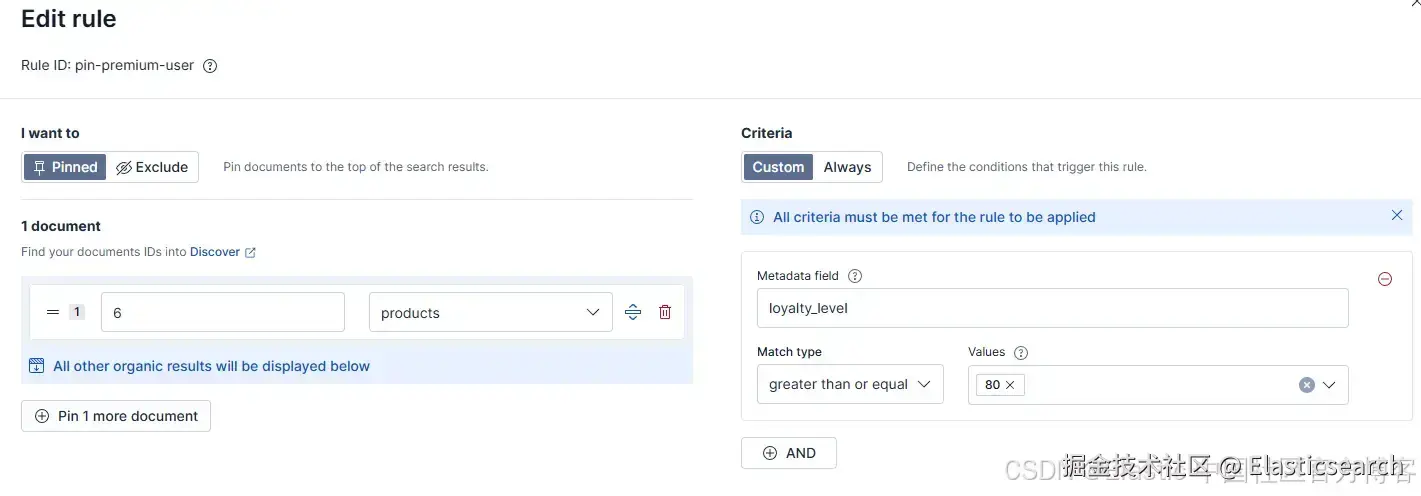The image size is (1421, 496).
Task: Choose Always criteria mode
Action: [847, 167]
